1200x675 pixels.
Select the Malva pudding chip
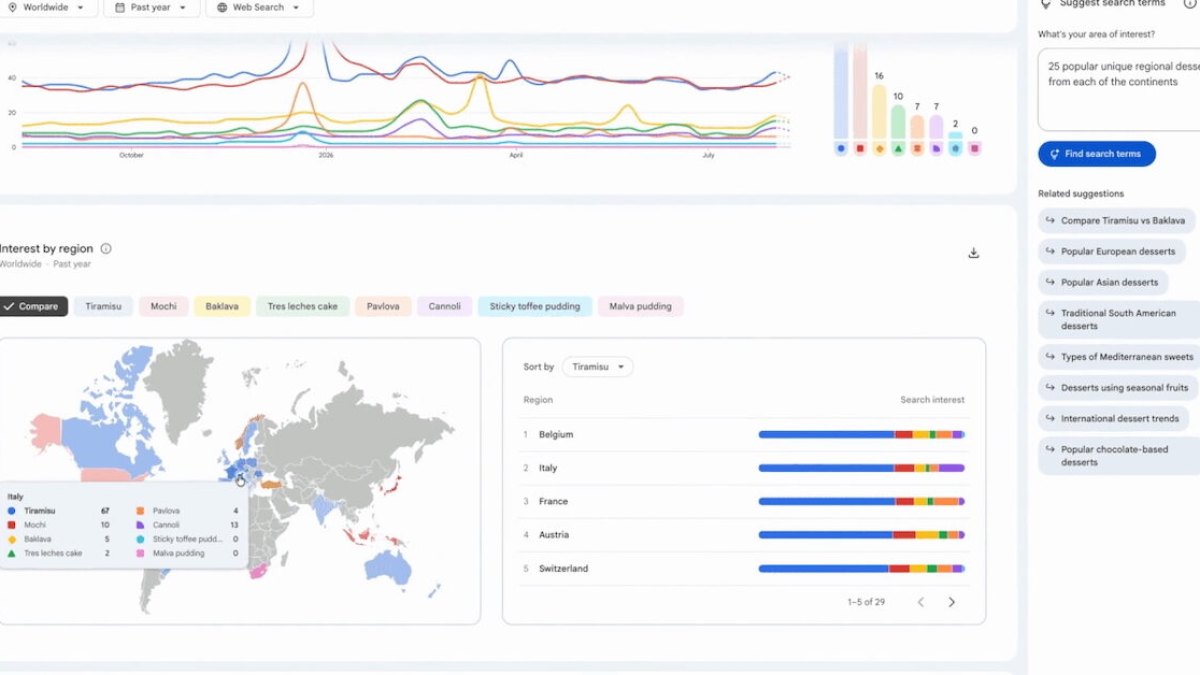coord(640,306)
